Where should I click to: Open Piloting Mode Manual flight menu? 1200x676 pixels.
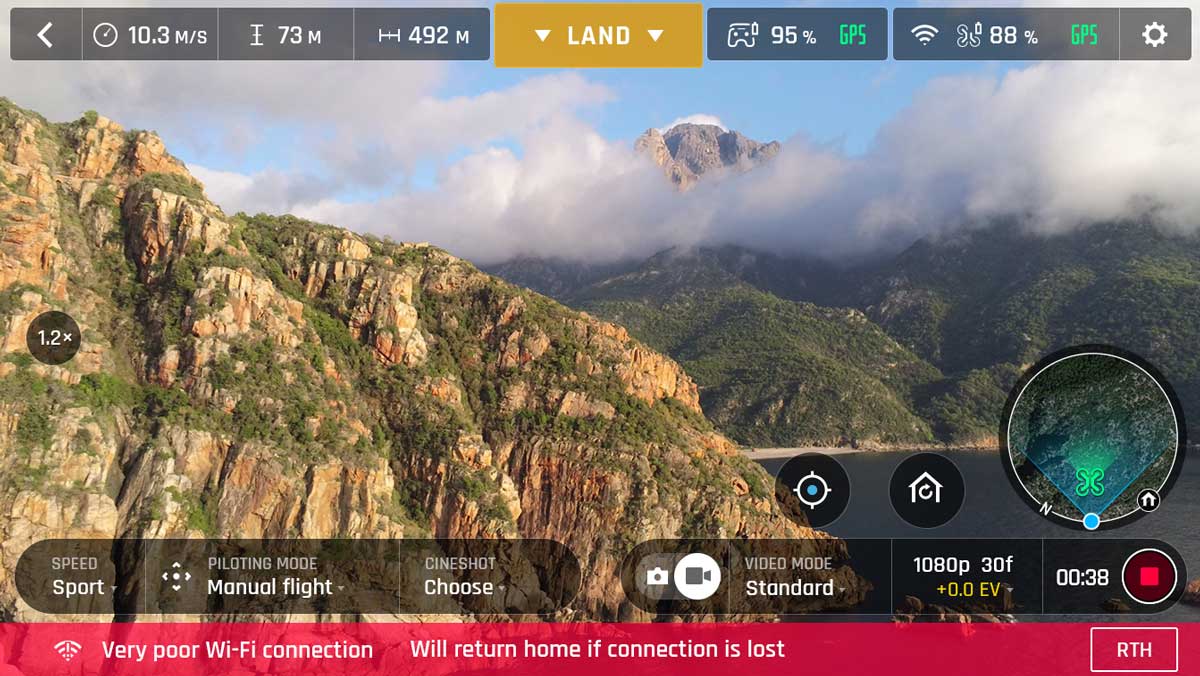[274, 577]
